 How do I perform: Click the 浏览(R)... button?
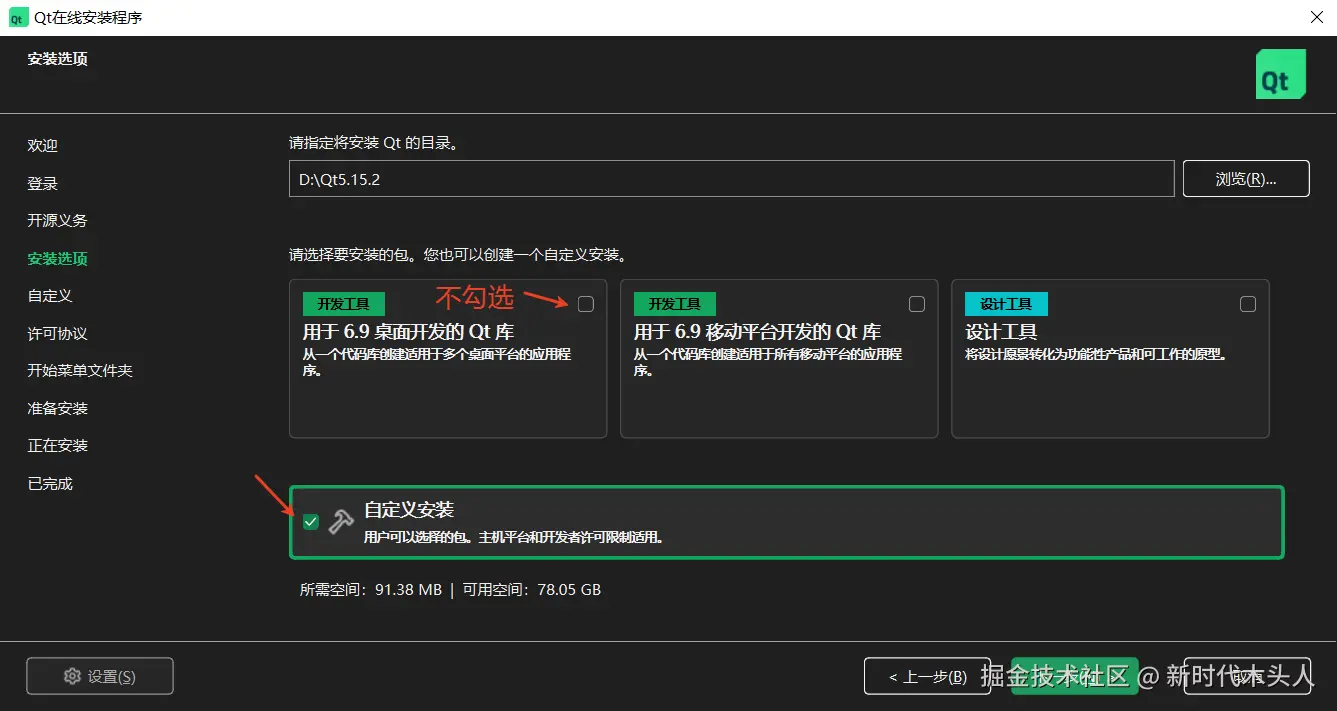[1246, 179]
